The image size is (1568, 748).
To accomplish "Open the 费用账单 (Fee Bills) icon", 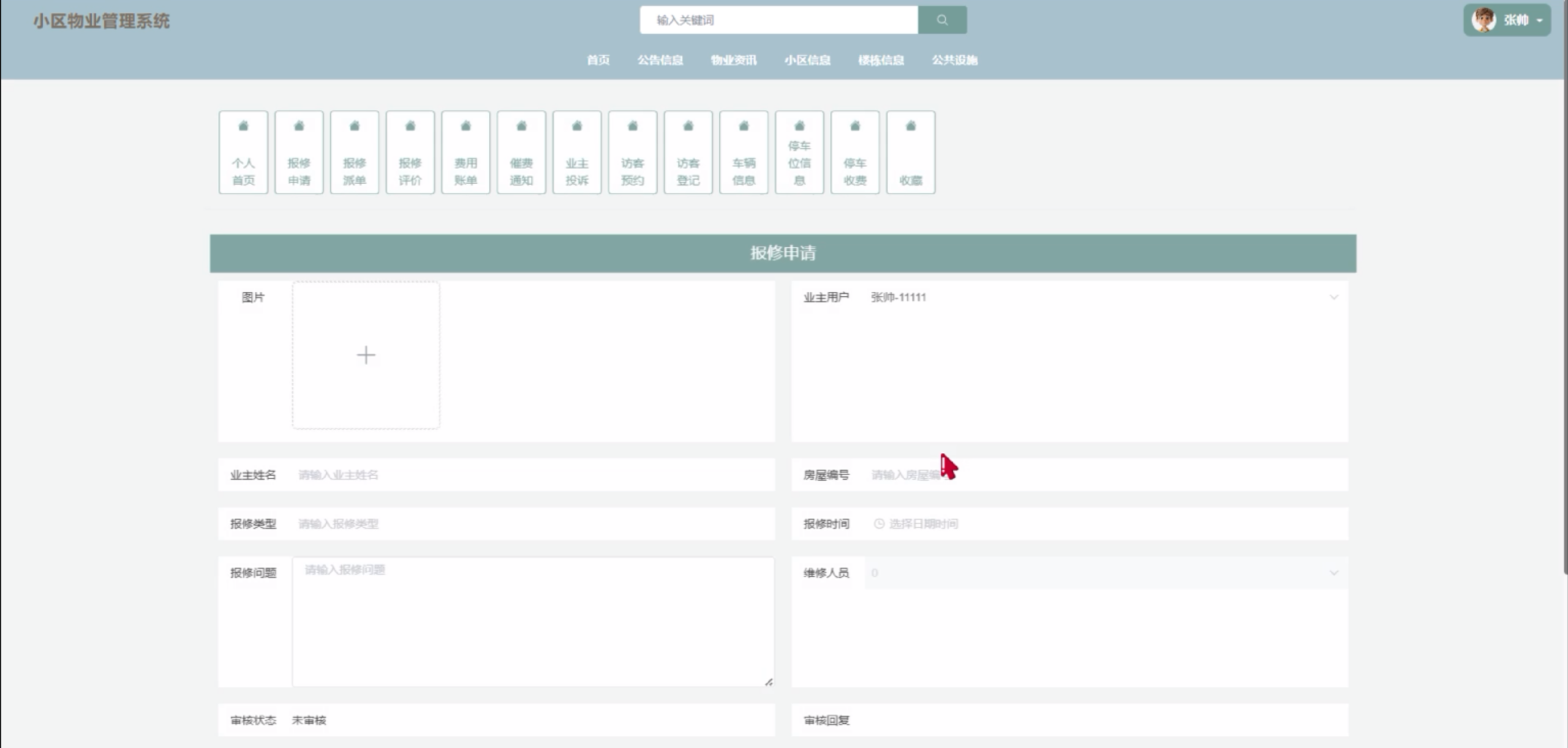I will coord(466,152).
